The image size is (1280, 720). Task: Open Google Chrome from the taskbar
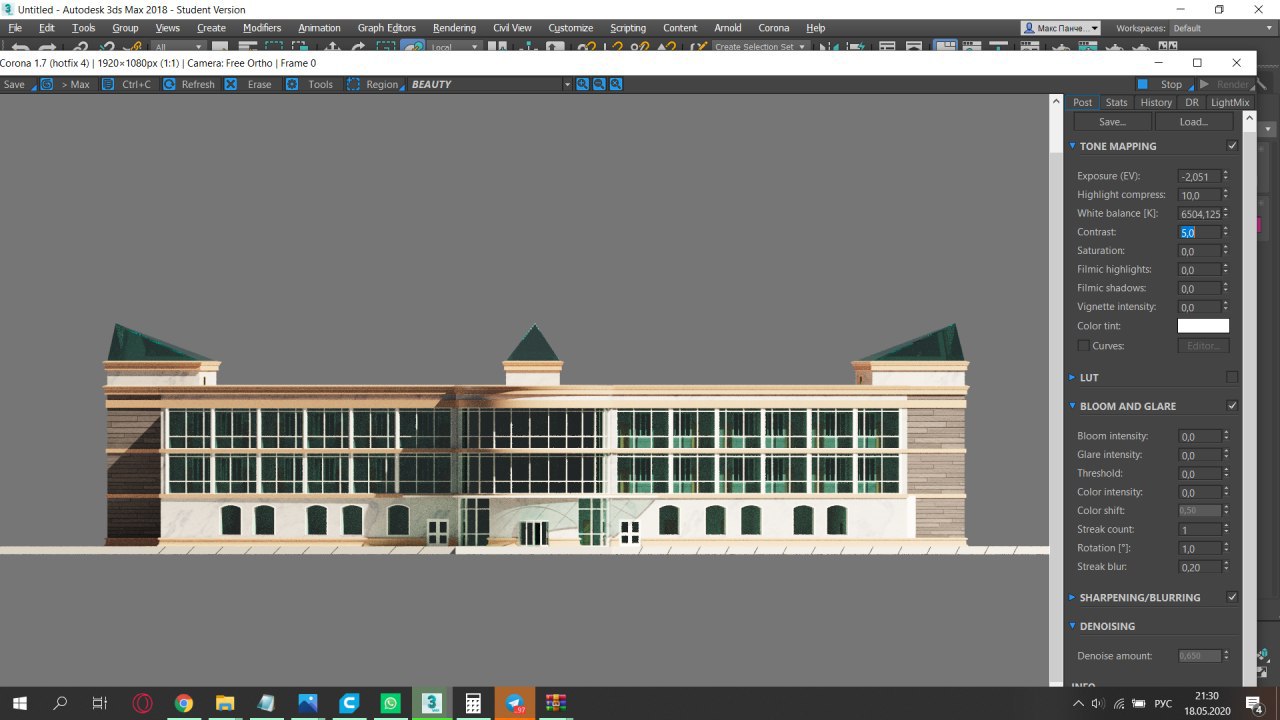[183, 703]
